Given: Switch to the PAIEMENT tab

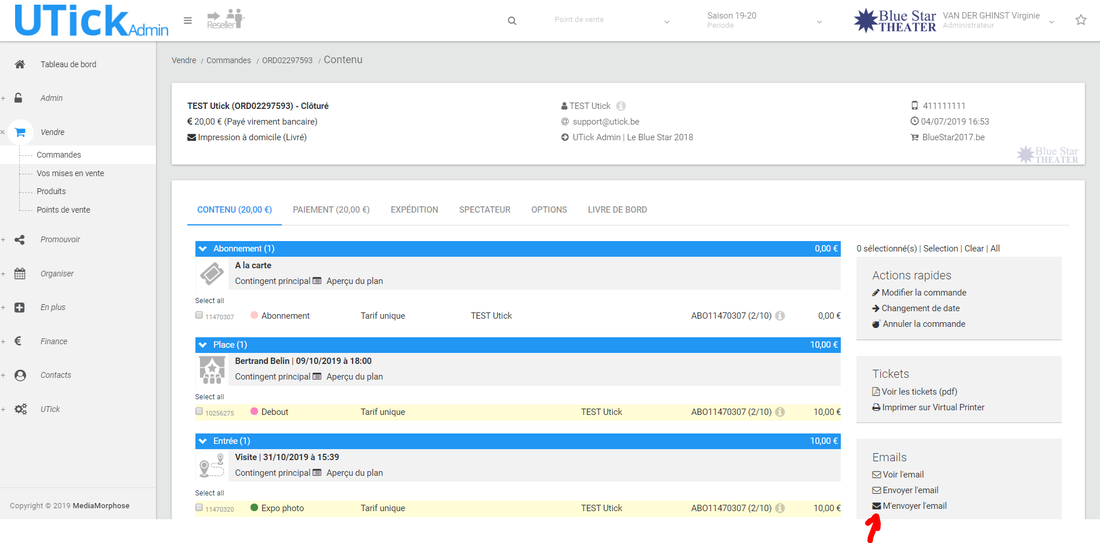Looking at the screenshot, I should click(331, 210).
